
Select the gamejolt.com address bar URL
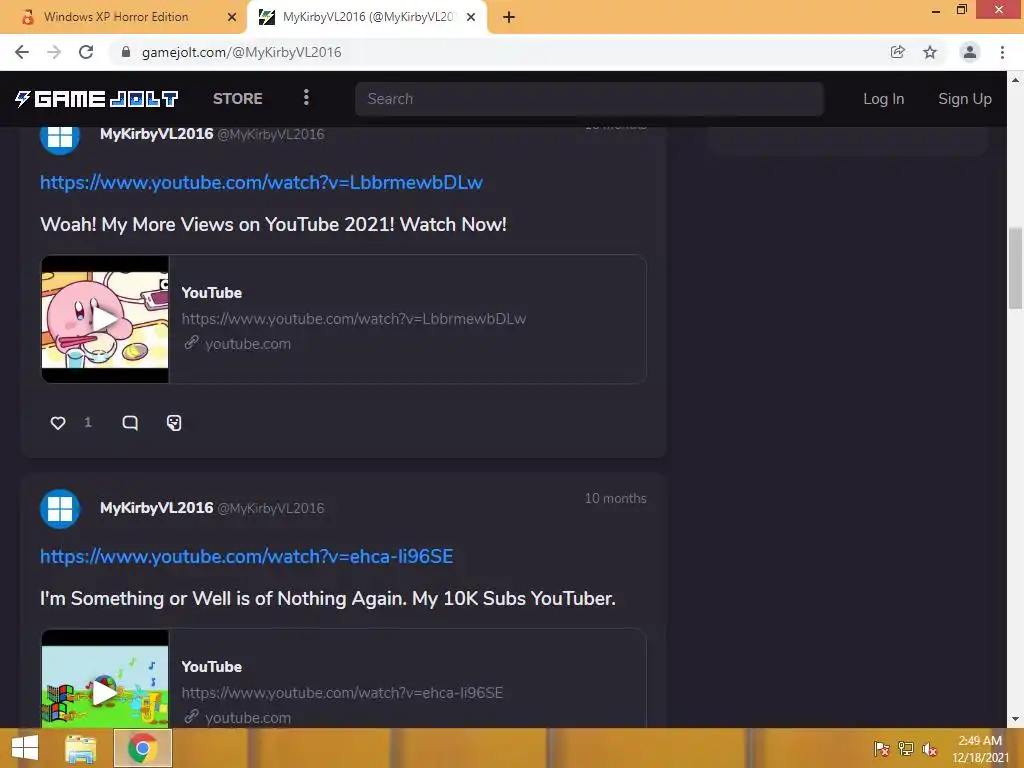[x=242, y=52]
